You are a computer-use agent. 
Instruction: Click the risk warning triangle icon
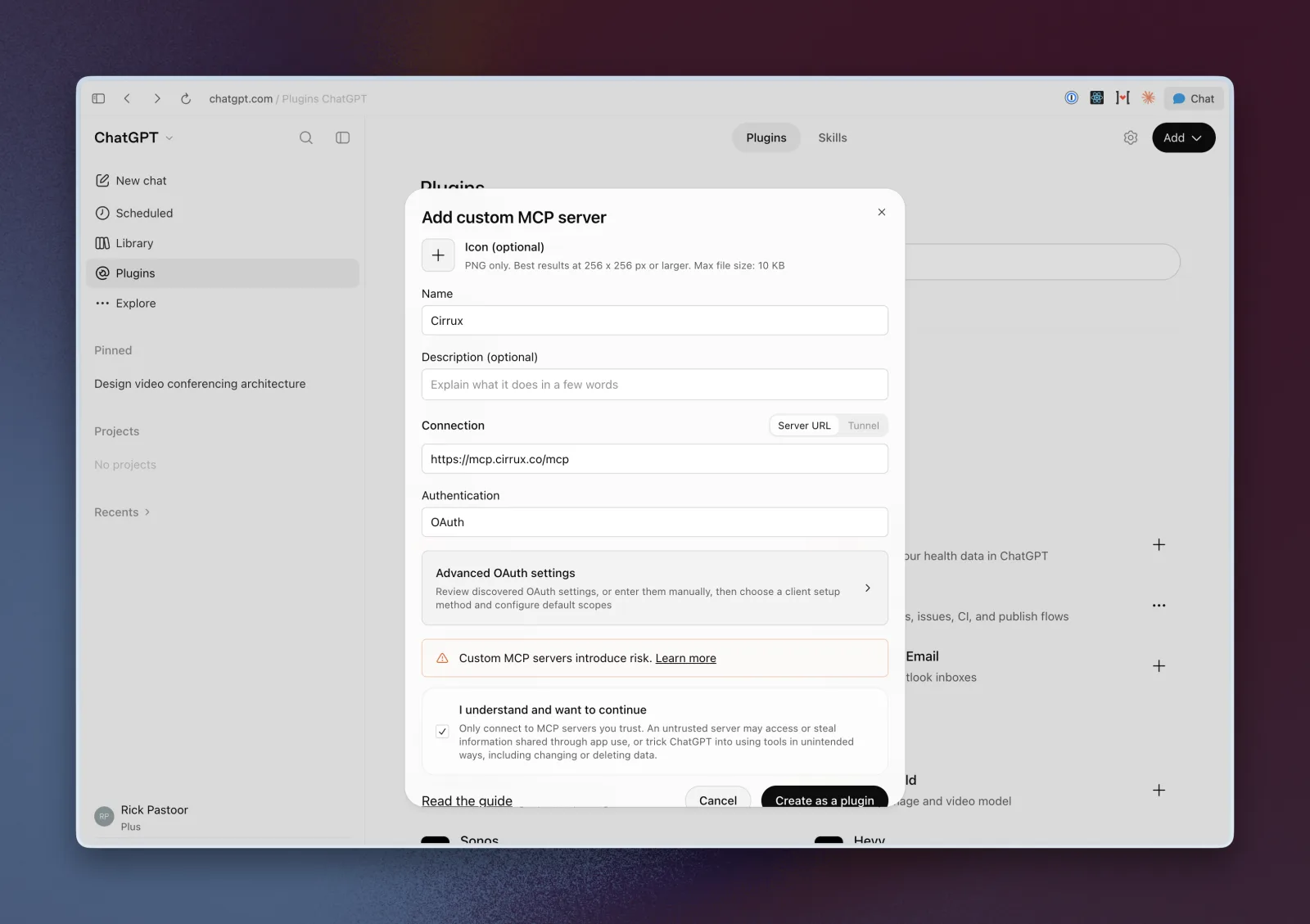(442, 658)
